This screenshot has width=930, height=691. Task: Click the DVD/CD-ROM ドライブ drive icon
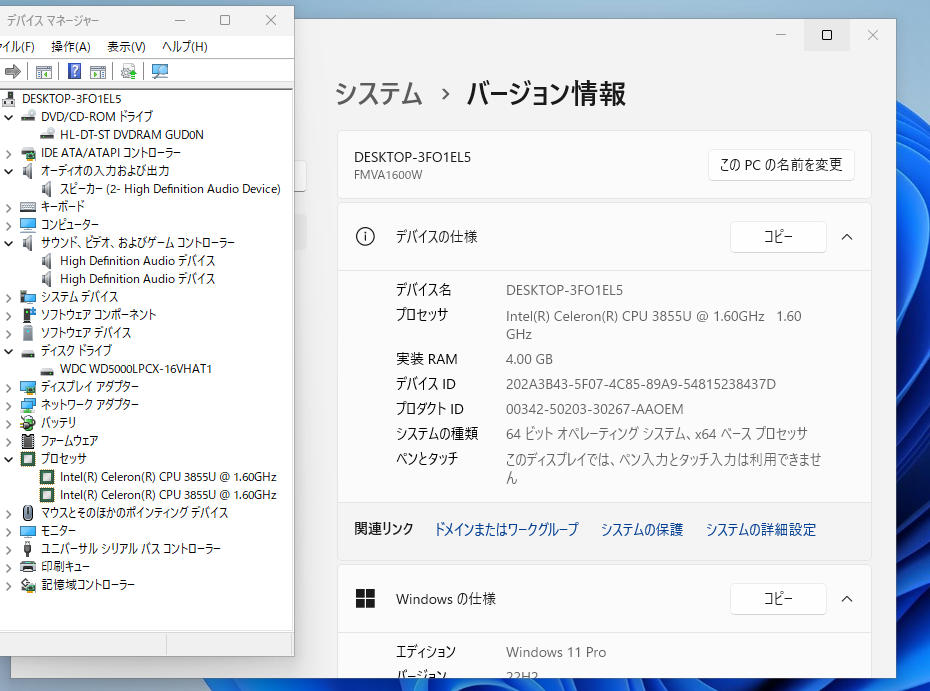[28, 116]
